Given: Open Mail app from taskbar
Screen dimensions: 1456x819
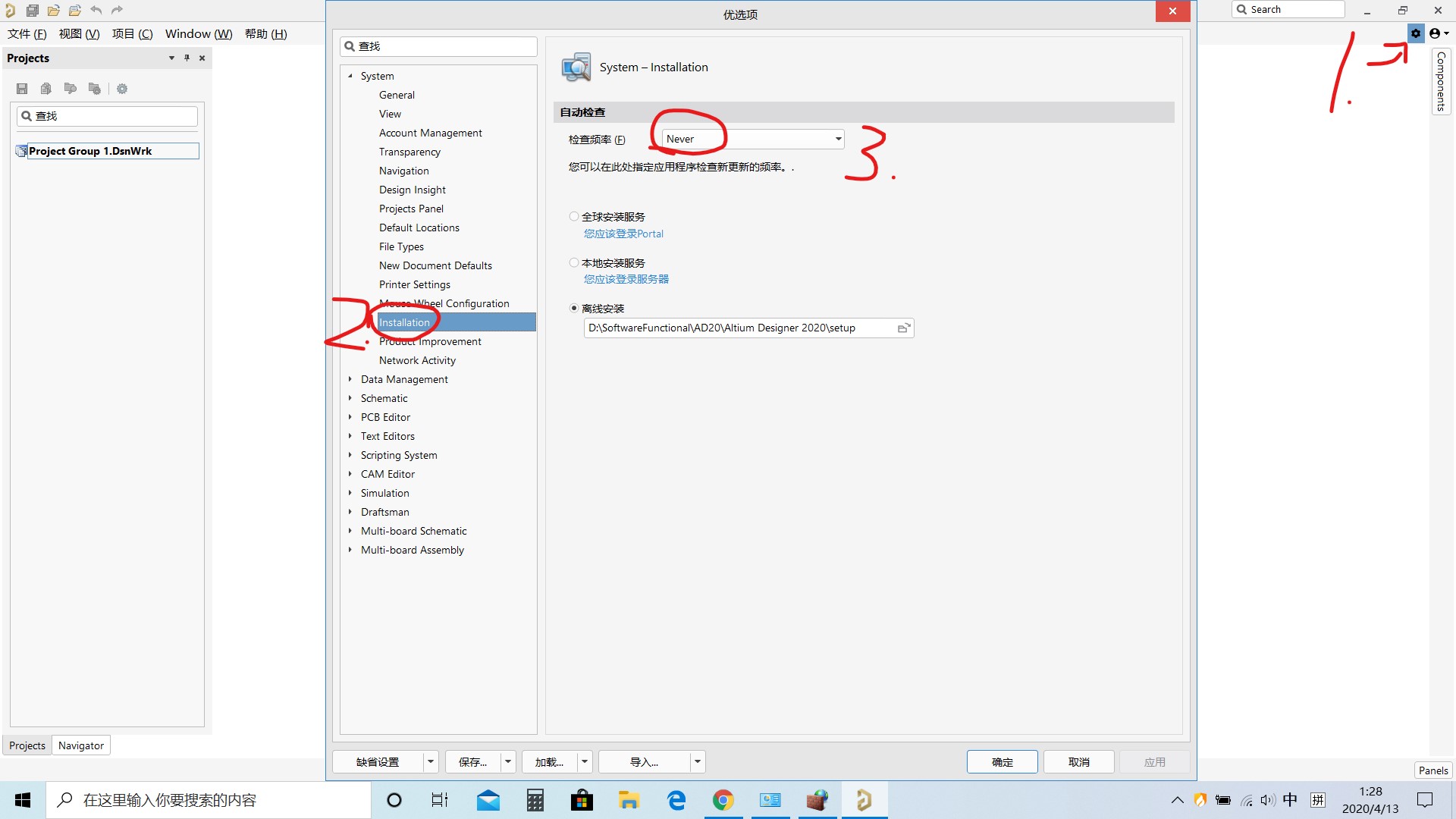Looking at the screenshot, I should coord(488,800).
